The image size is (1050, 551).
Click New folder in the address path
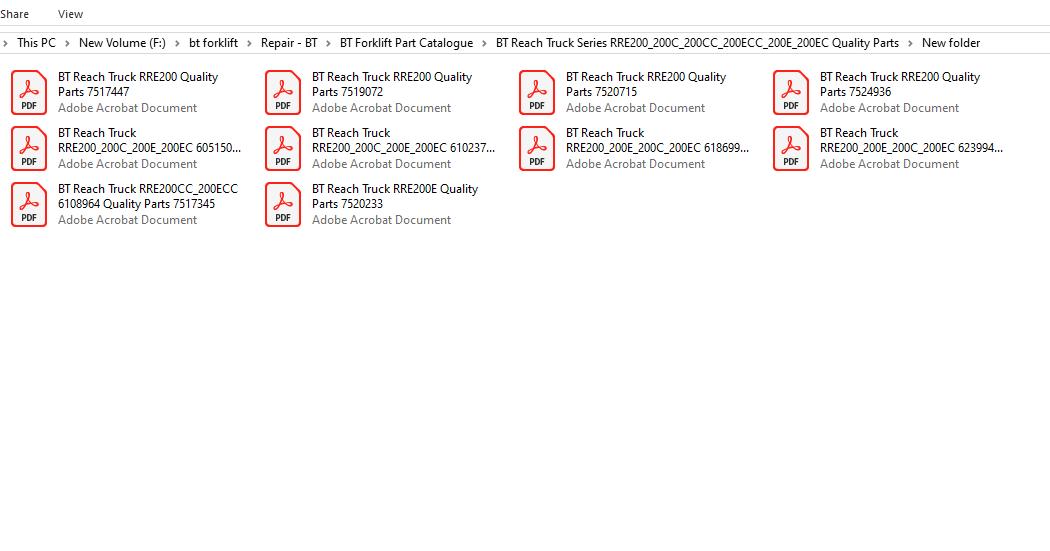(951, 43)
